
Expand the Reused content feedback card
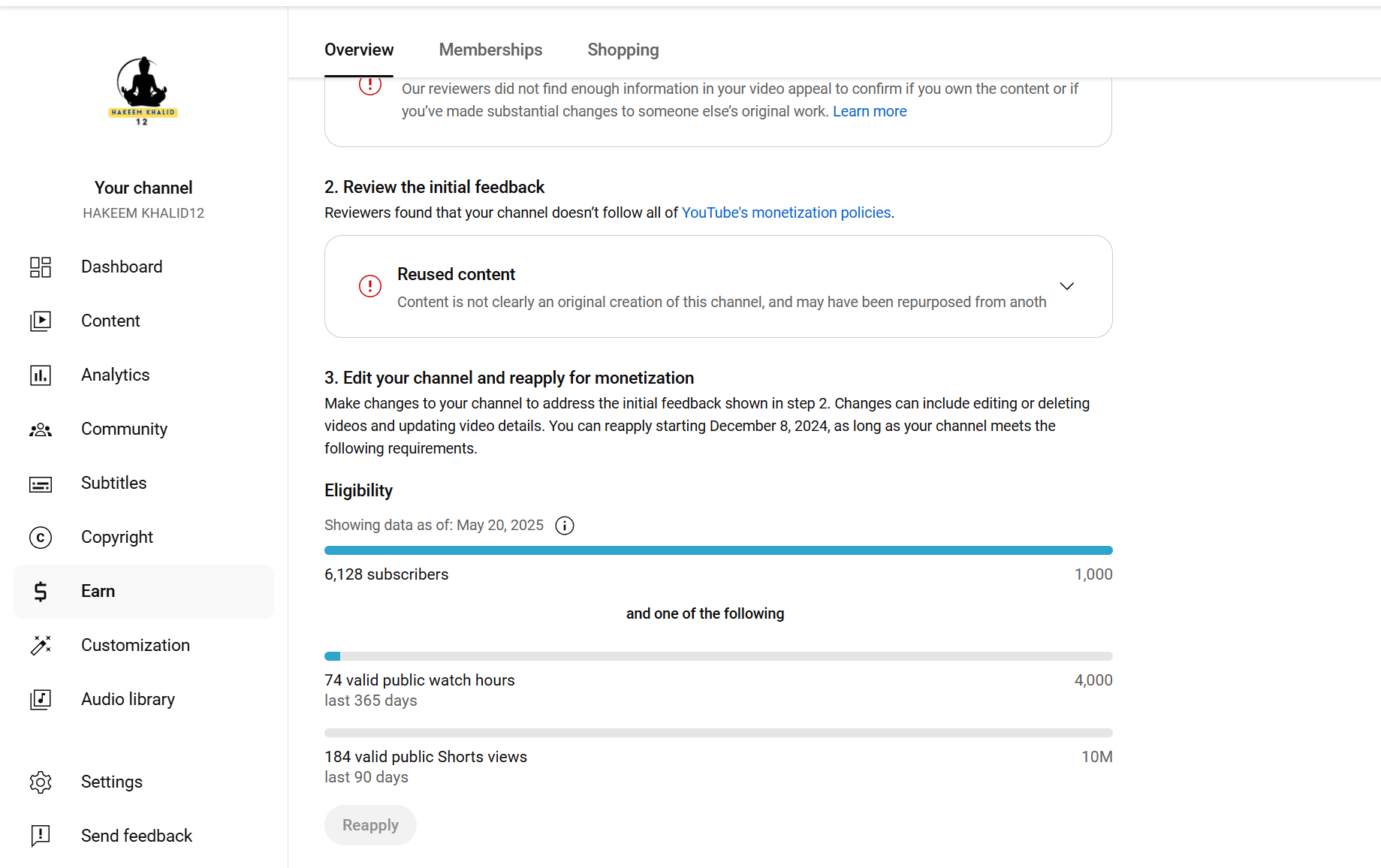[x=1066, y=286]
